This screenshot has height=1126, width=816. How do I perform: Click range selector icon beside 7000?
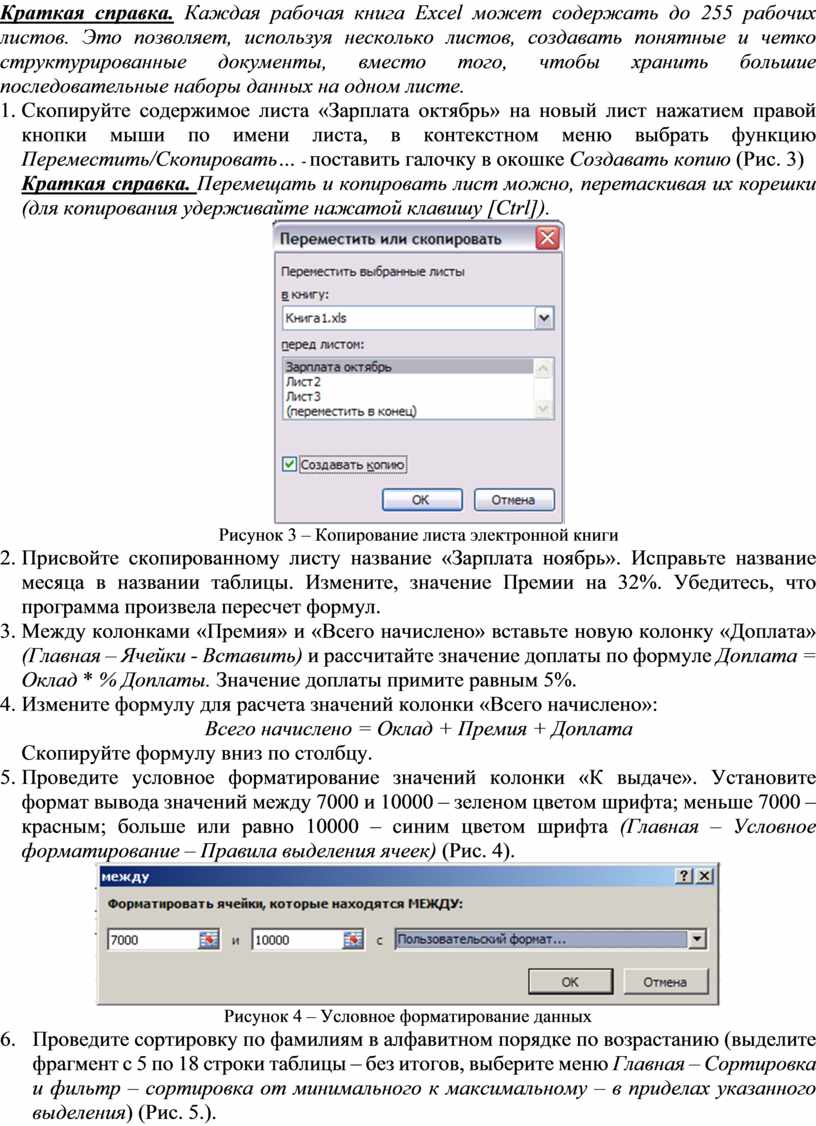coord(209,939)
